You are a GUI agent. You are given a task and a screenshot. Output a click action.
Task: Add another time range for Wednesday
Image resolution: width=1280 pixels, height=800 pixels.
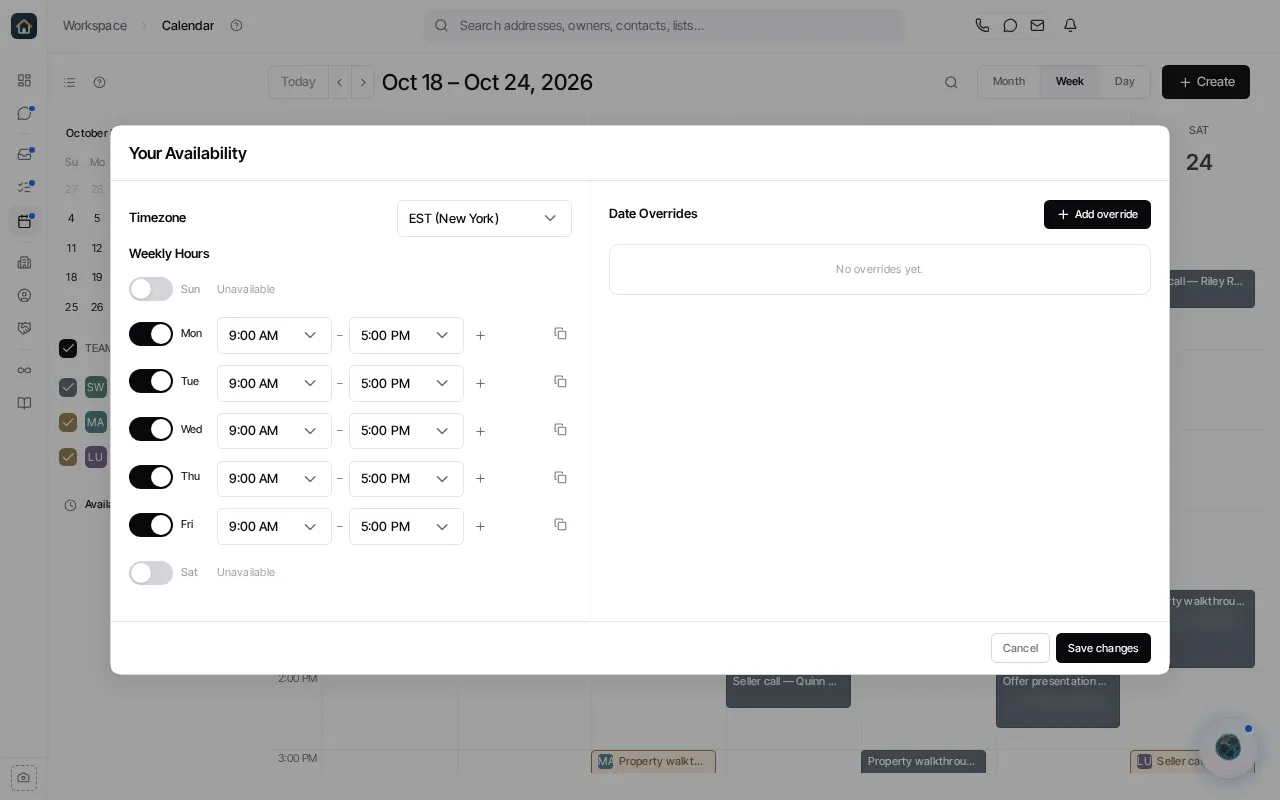tap(480, 431)
